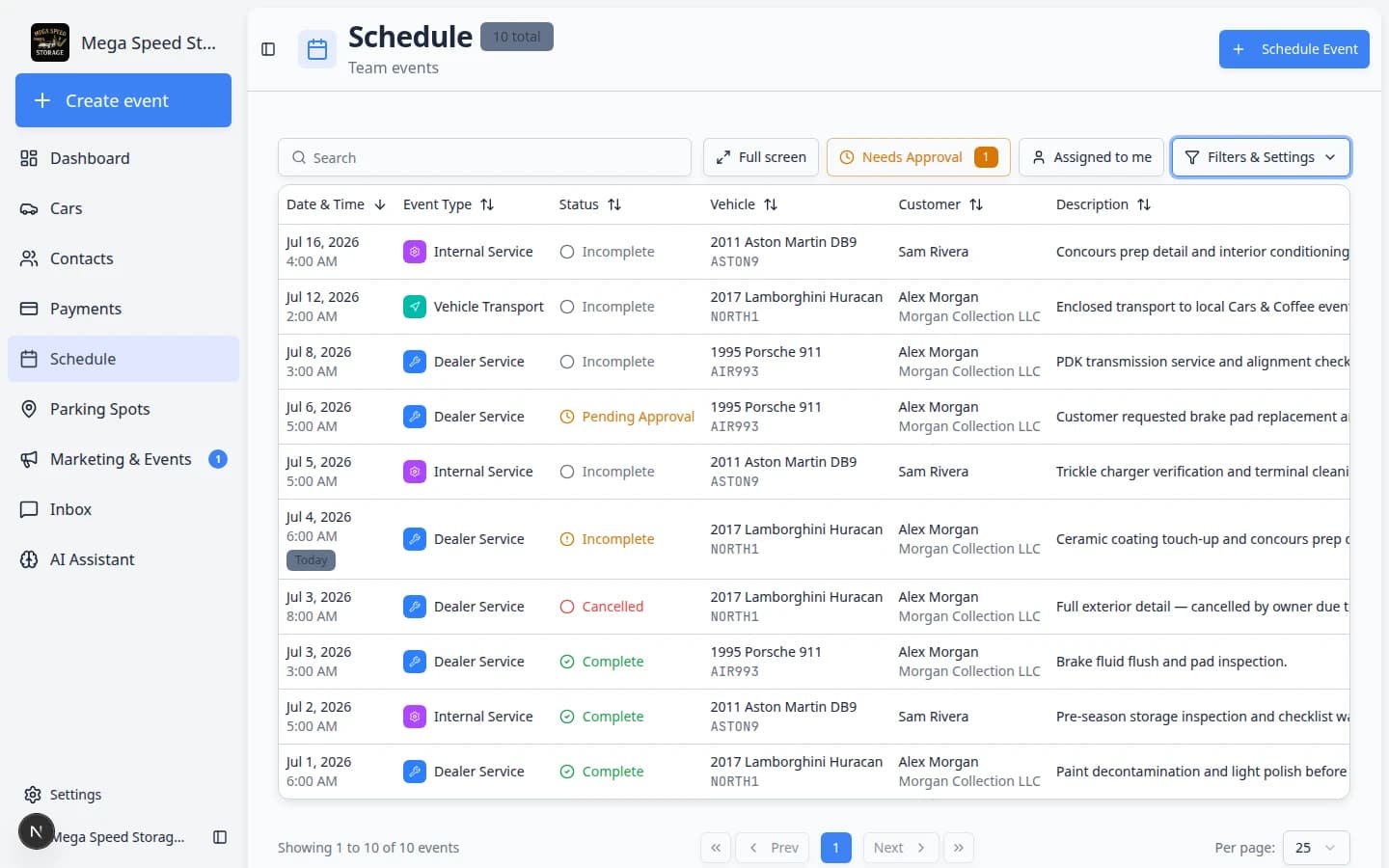The image size is (1389, 868).
Task: Click Dealer Service icon in Jul 8 row
Action: coord(415,362)
